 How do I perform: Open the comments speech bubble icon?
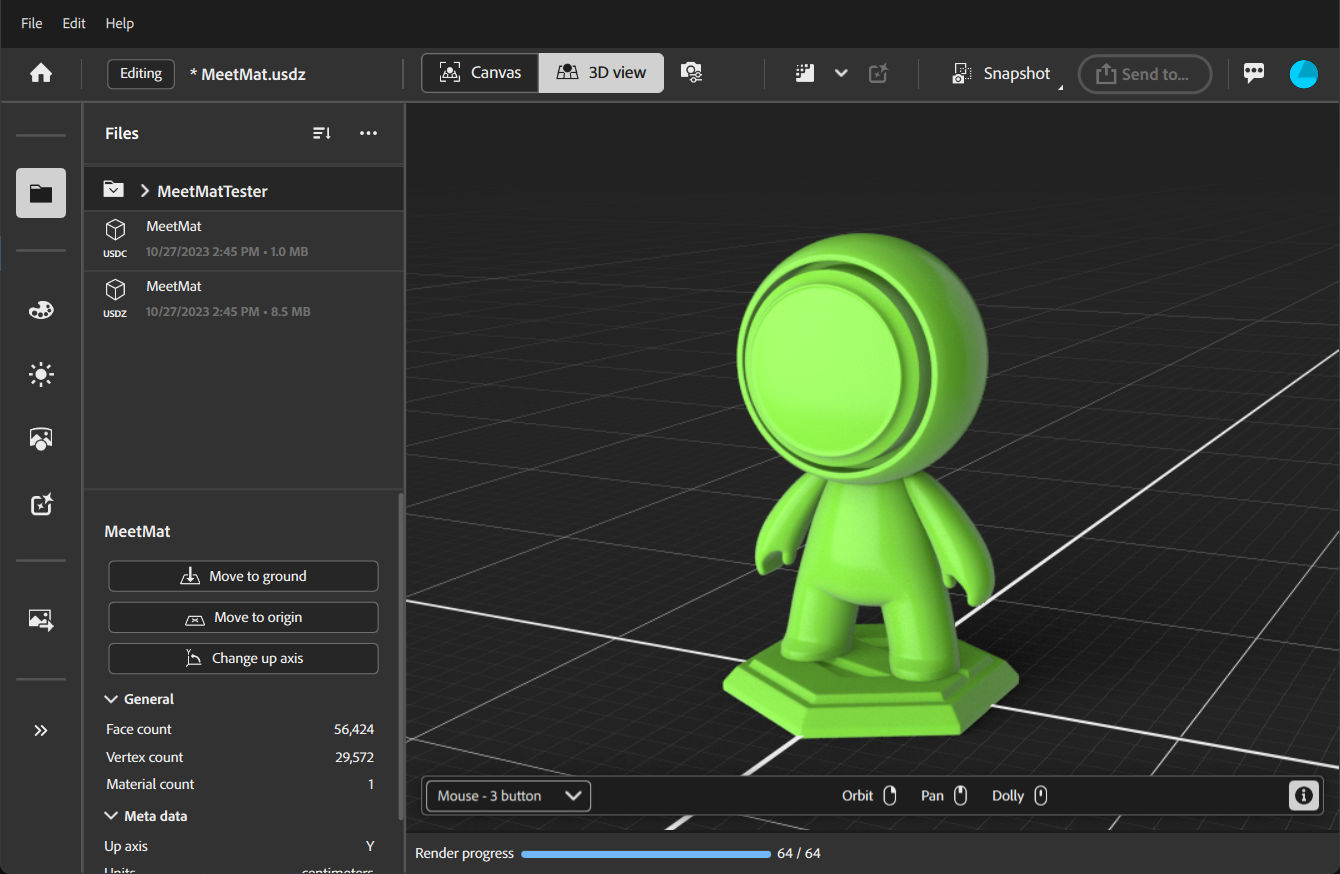point(1254,73)
